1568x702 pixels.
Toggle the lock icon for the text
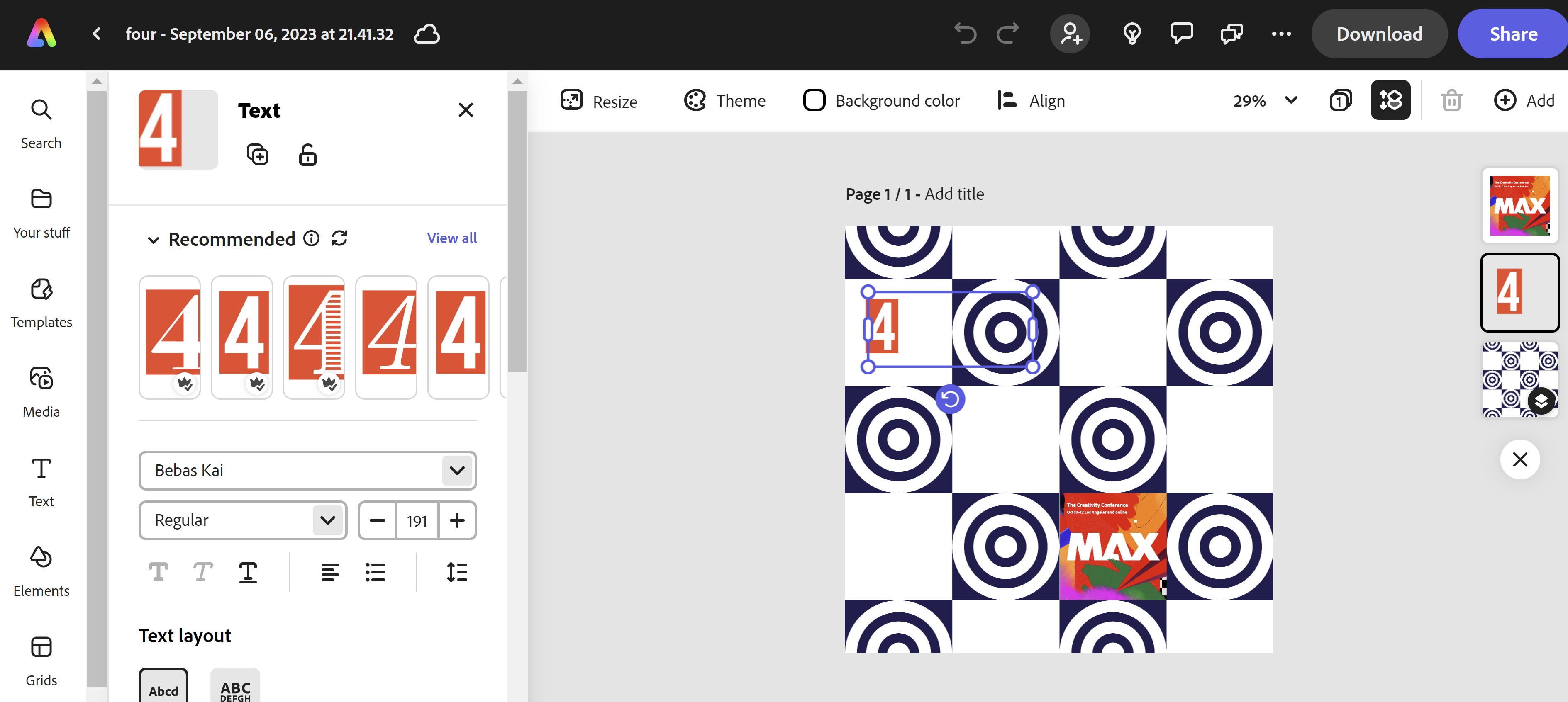pos(307,155)
